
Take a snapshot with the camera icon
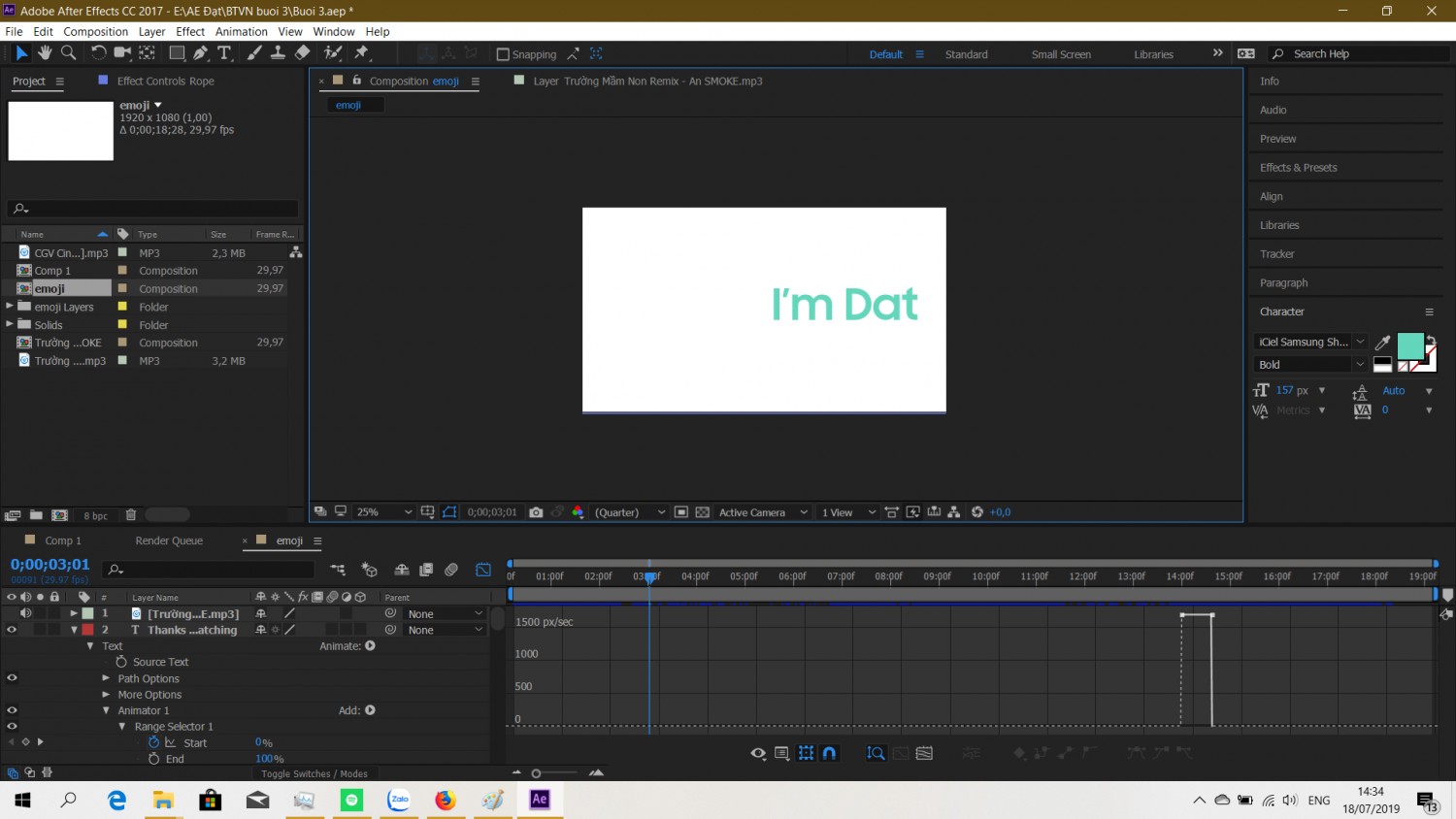(x=536, y=512)
